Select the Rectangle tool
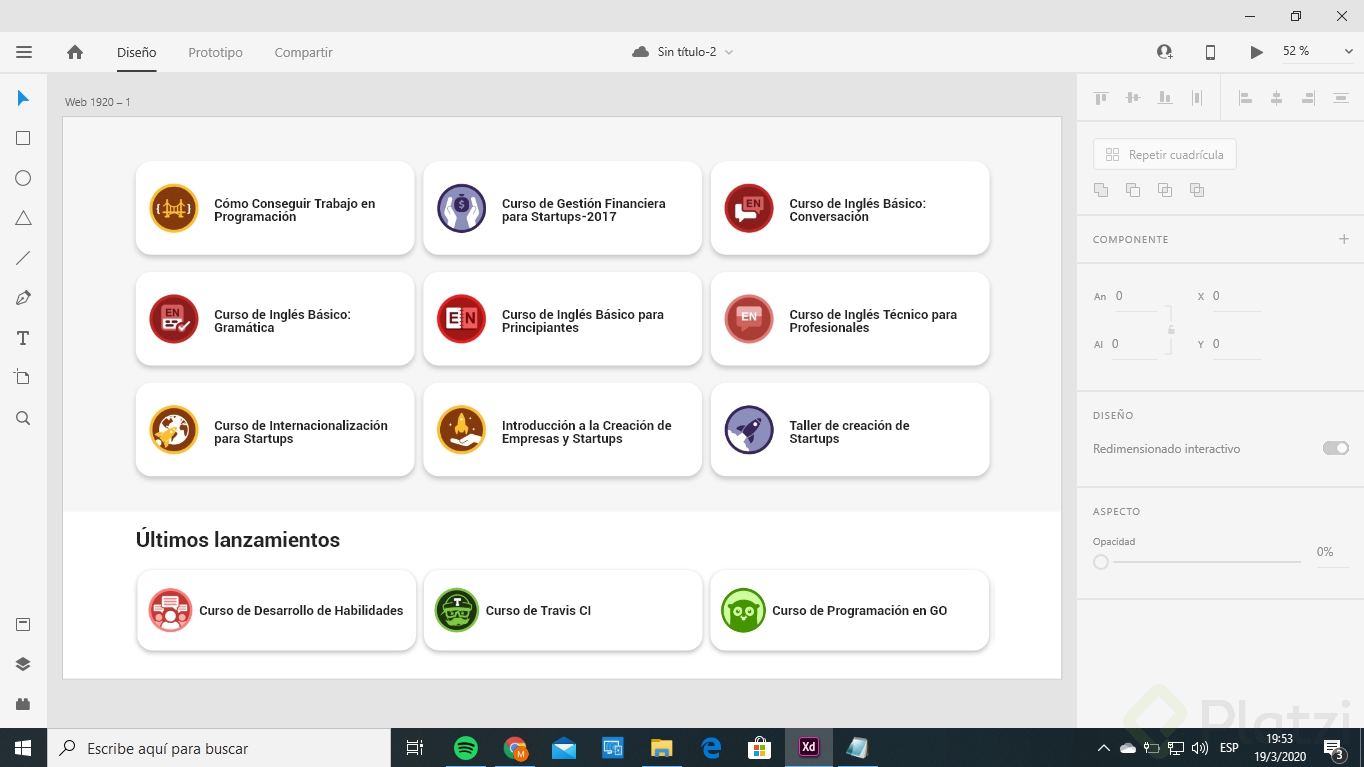 [23, 138]
